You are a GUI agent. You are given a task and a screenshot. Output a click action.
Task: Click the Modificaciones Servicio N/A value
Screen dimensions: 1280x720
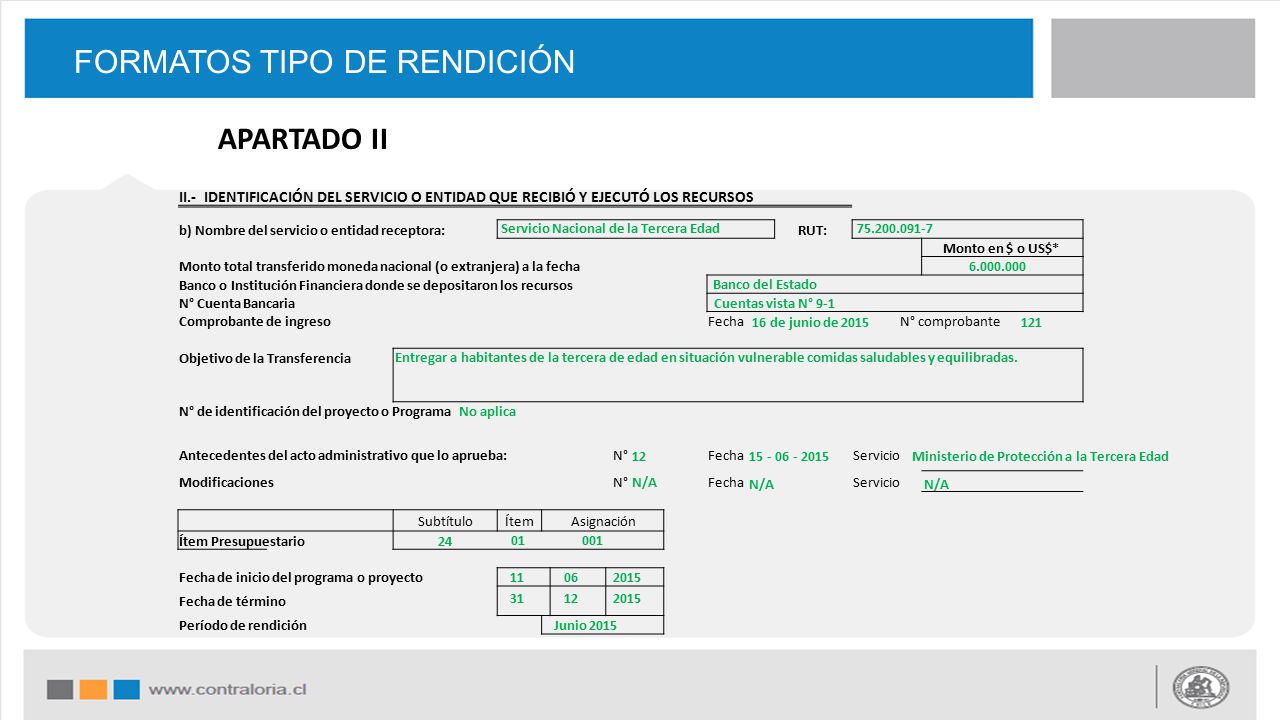click(x=936, y=485)
